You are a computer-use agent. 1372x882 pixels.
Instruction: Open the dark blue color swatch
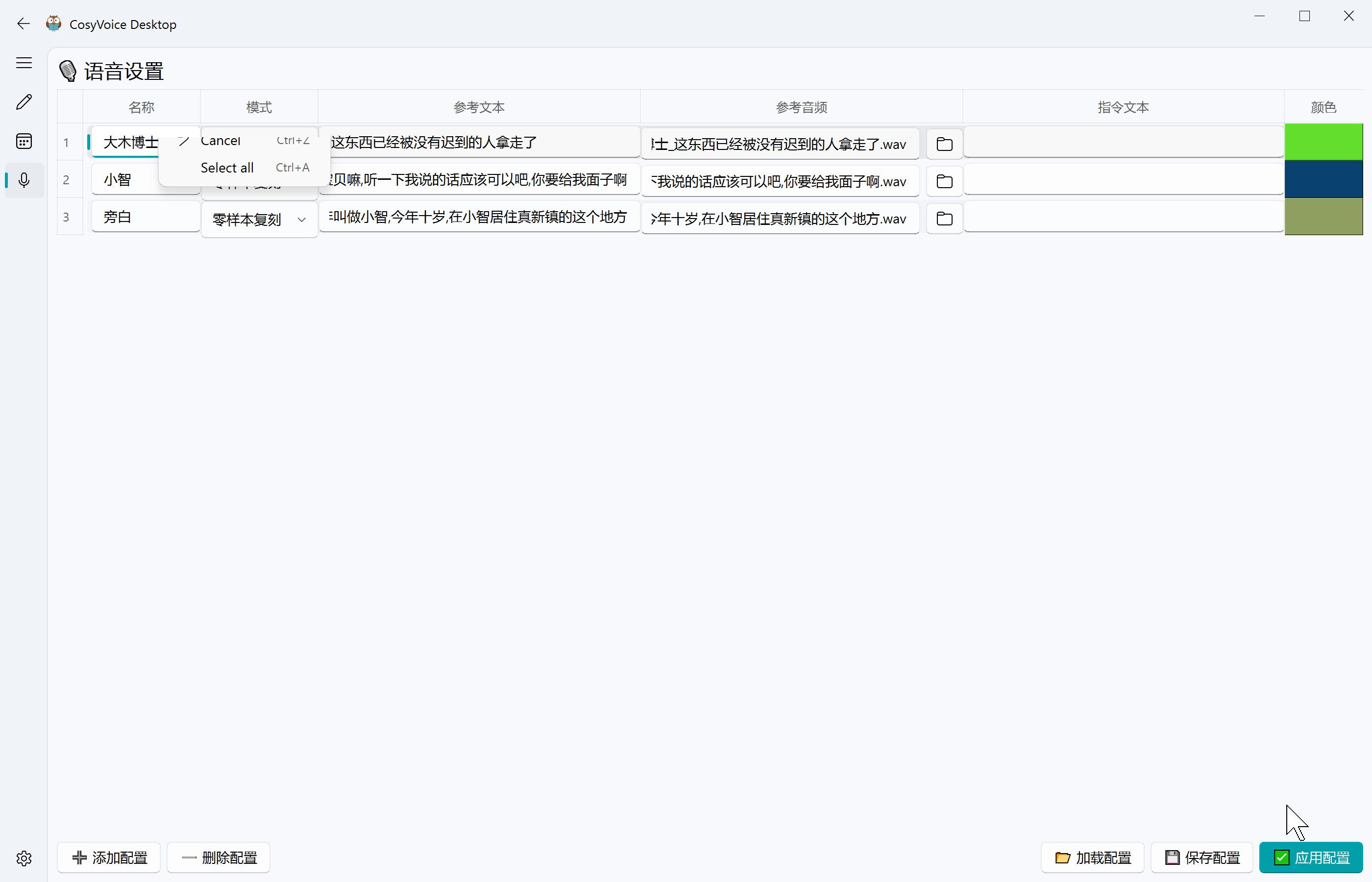[x=1323, y=179]
